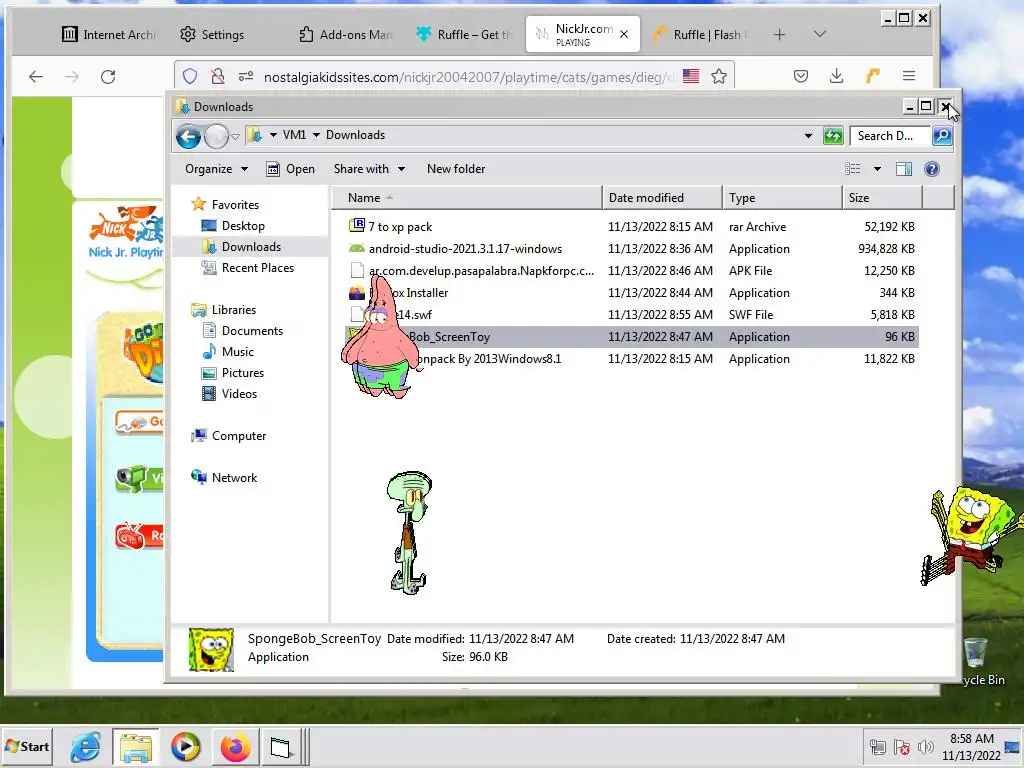Open Explorer help question mark icon
This screenshot has width=1024, height=768.
[x=932, y=169]
